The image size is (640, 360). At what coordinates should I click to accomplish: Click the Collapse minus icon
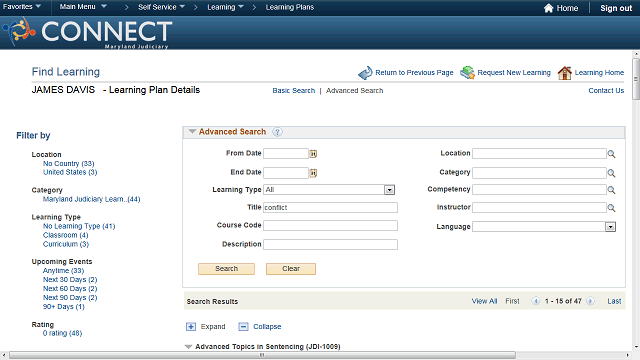click(243, 327)
